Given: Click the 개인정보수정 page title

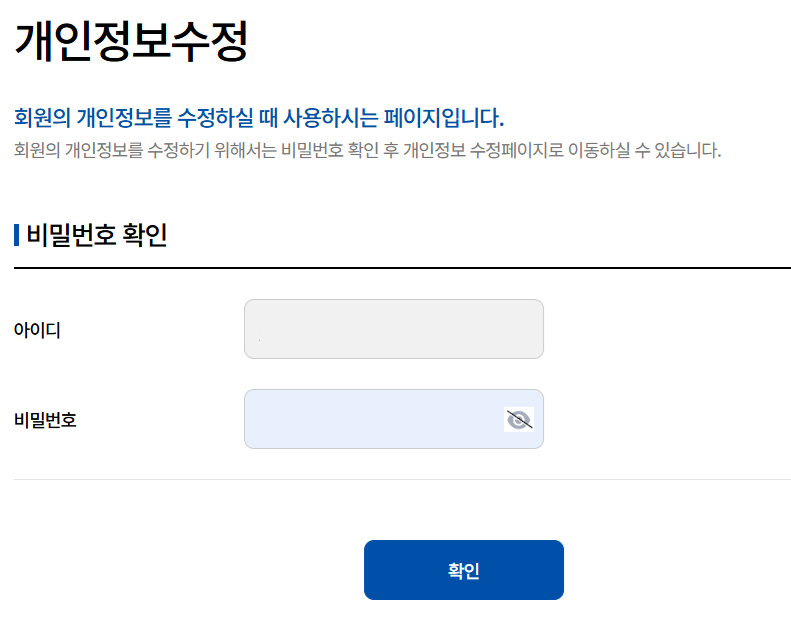Looking at the screenshot, I should [131, 42].
